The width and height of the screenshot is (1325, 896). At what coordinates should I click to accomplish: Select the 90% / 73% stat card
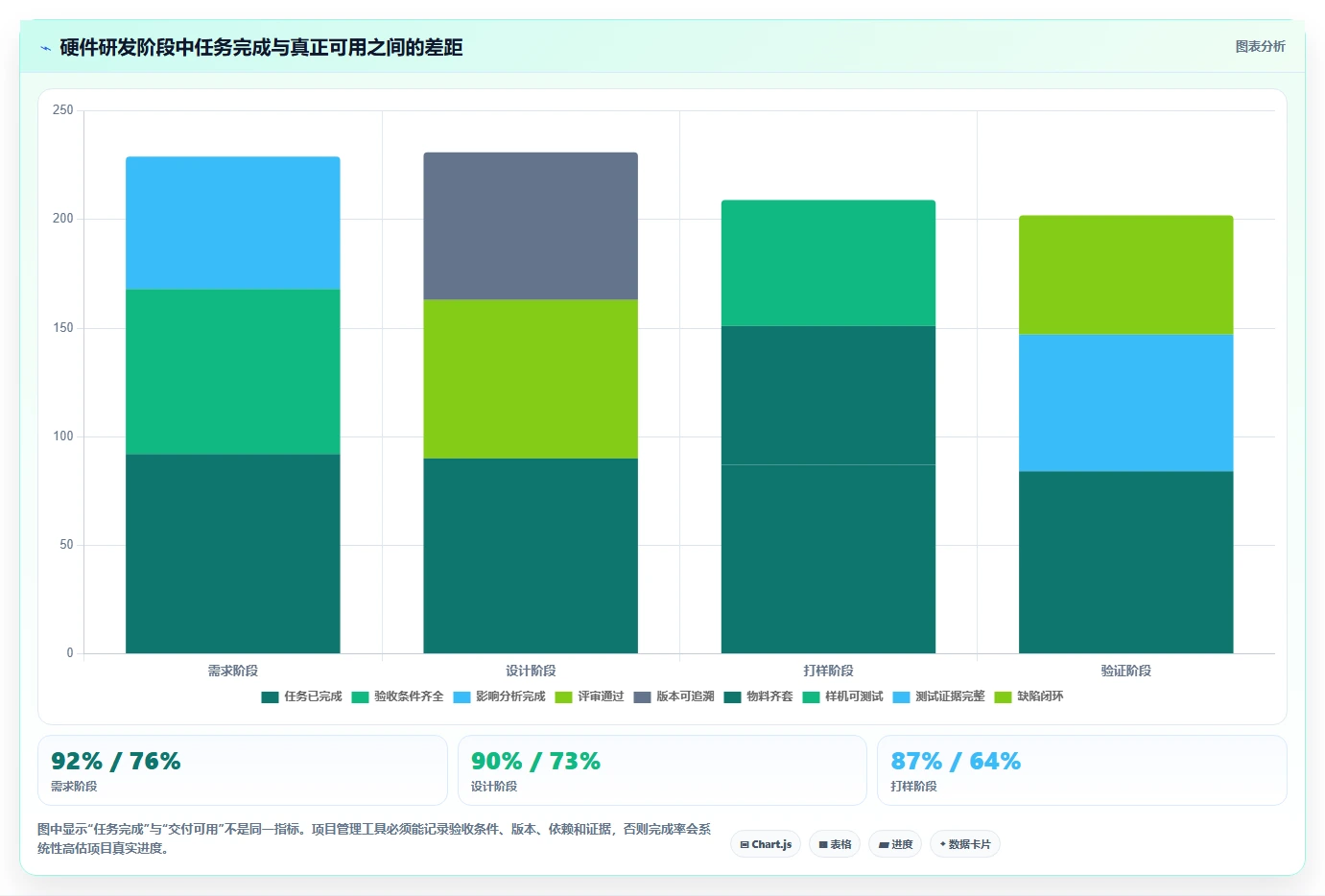pos(662,770)
